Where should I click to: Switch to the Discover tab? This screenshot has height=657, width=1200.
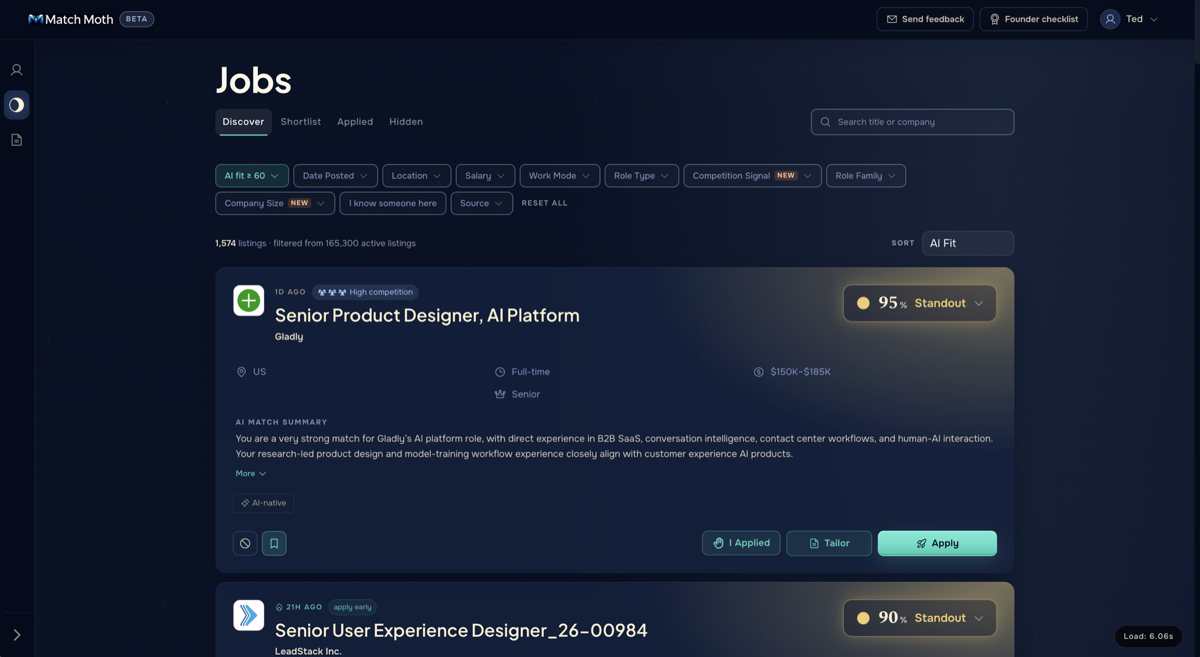243,122
